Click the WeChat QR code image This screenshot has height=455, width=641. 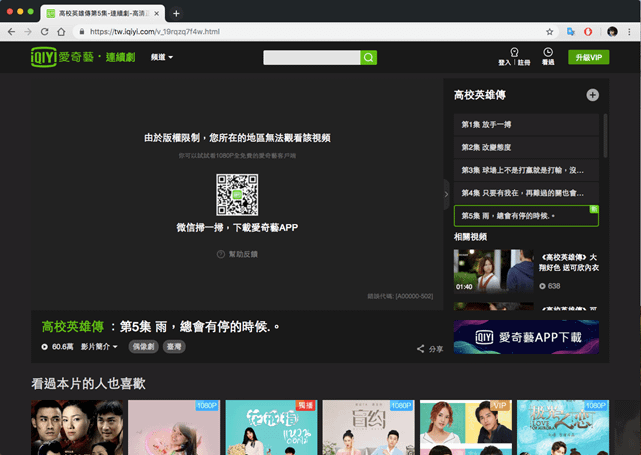click(x=237, y=195)
